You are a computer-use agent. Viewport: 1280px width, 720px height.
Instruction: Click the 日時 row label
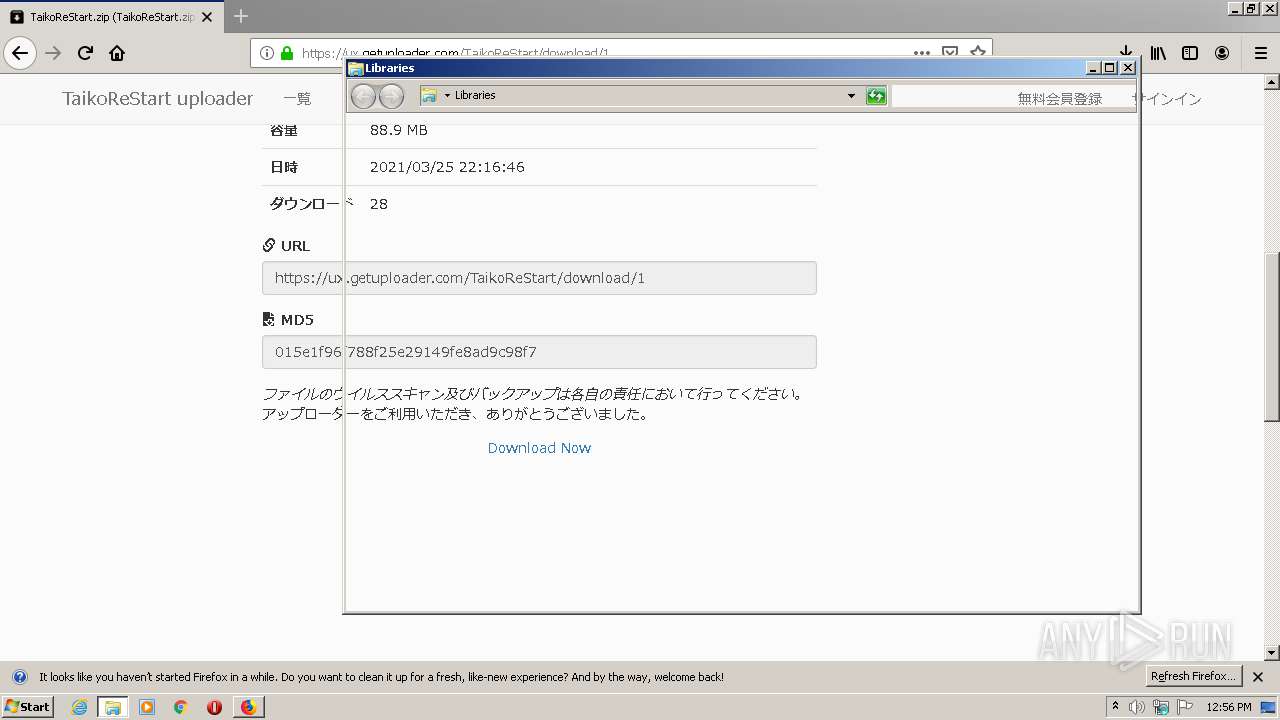click(284, 167)
